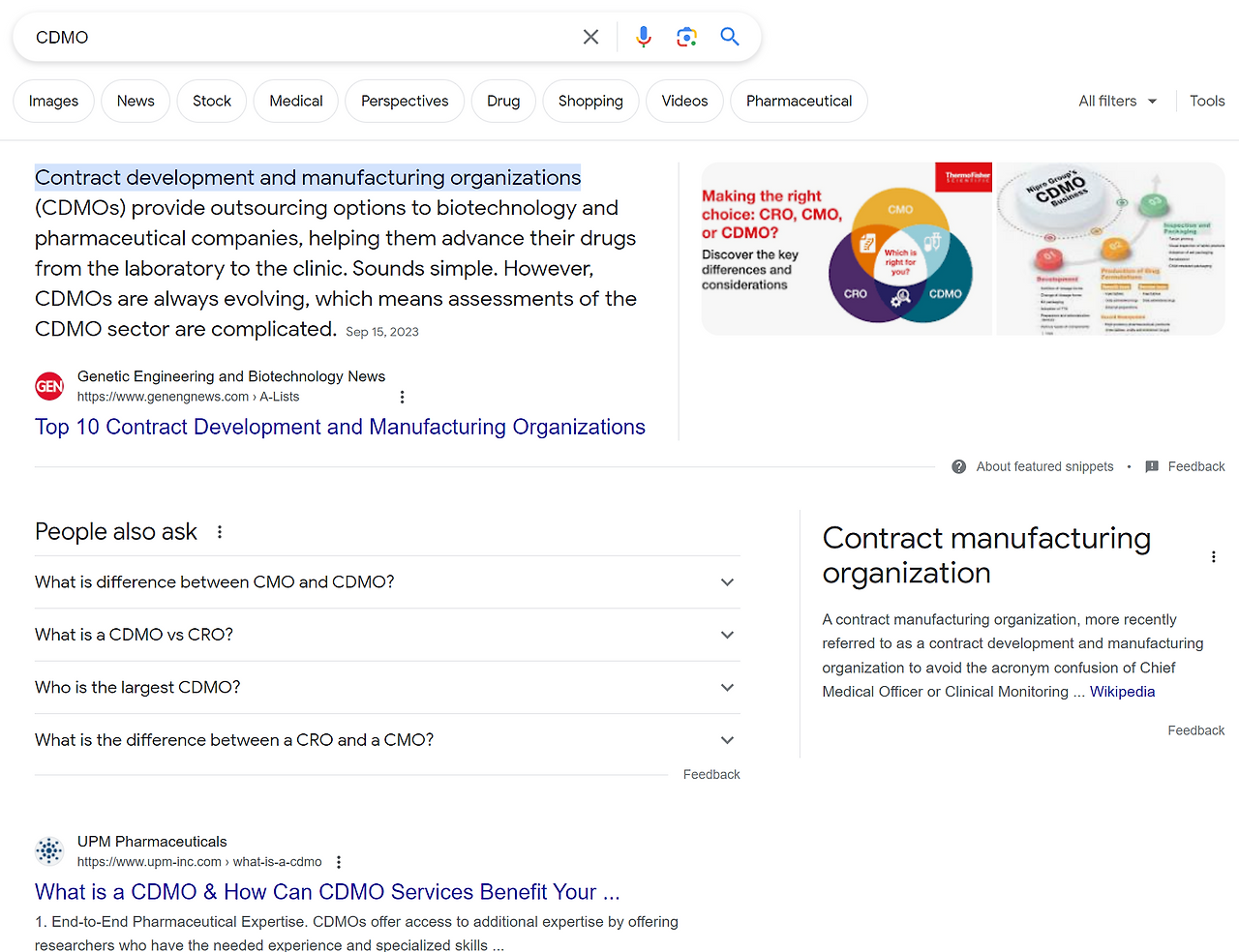1239x952 pixels.
Task: Open options for UPM Pharmaceuticals result
Action: pyautogui.click(x=339, y=862)
